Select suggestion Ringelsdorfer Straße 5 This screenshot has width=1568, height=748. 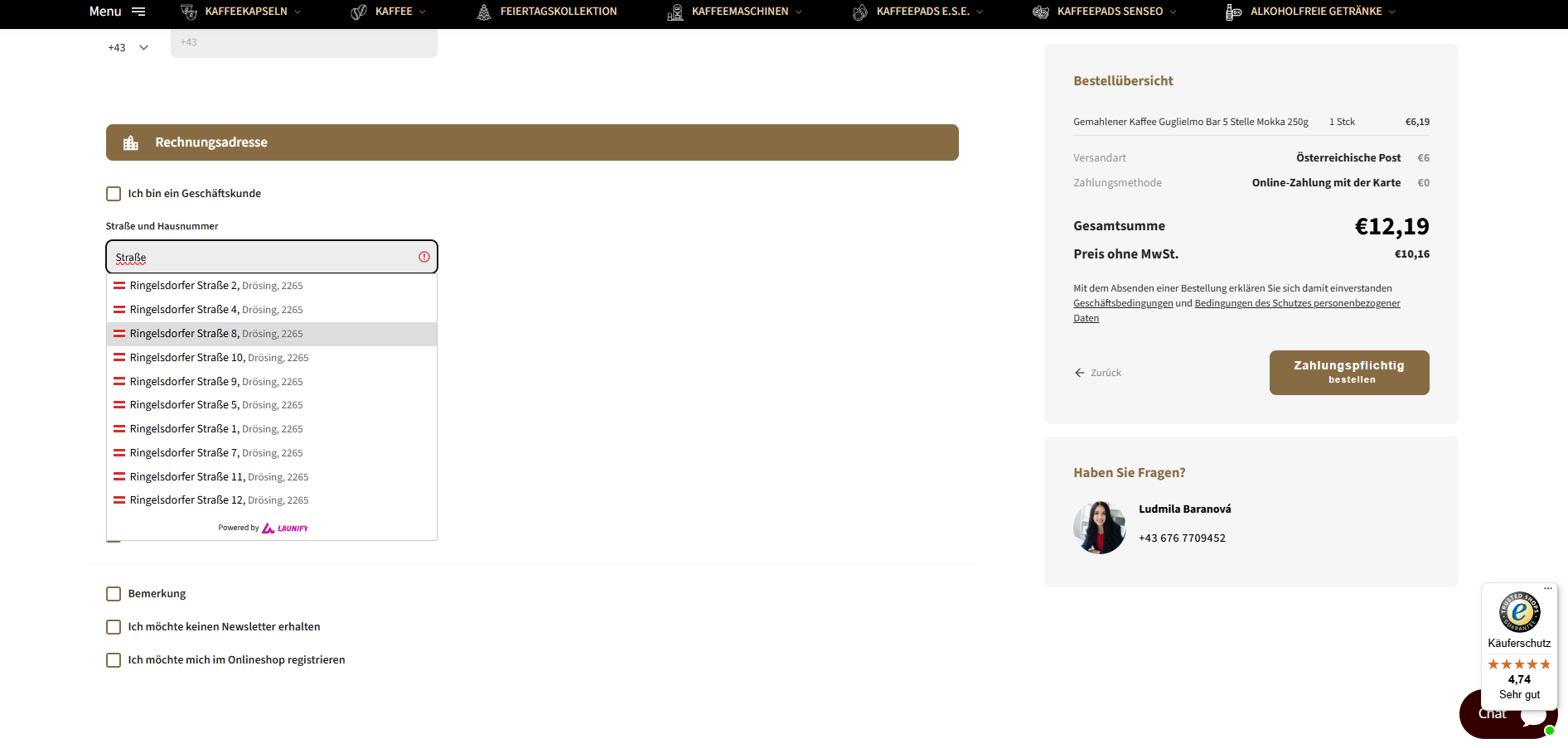coord(272,405)
